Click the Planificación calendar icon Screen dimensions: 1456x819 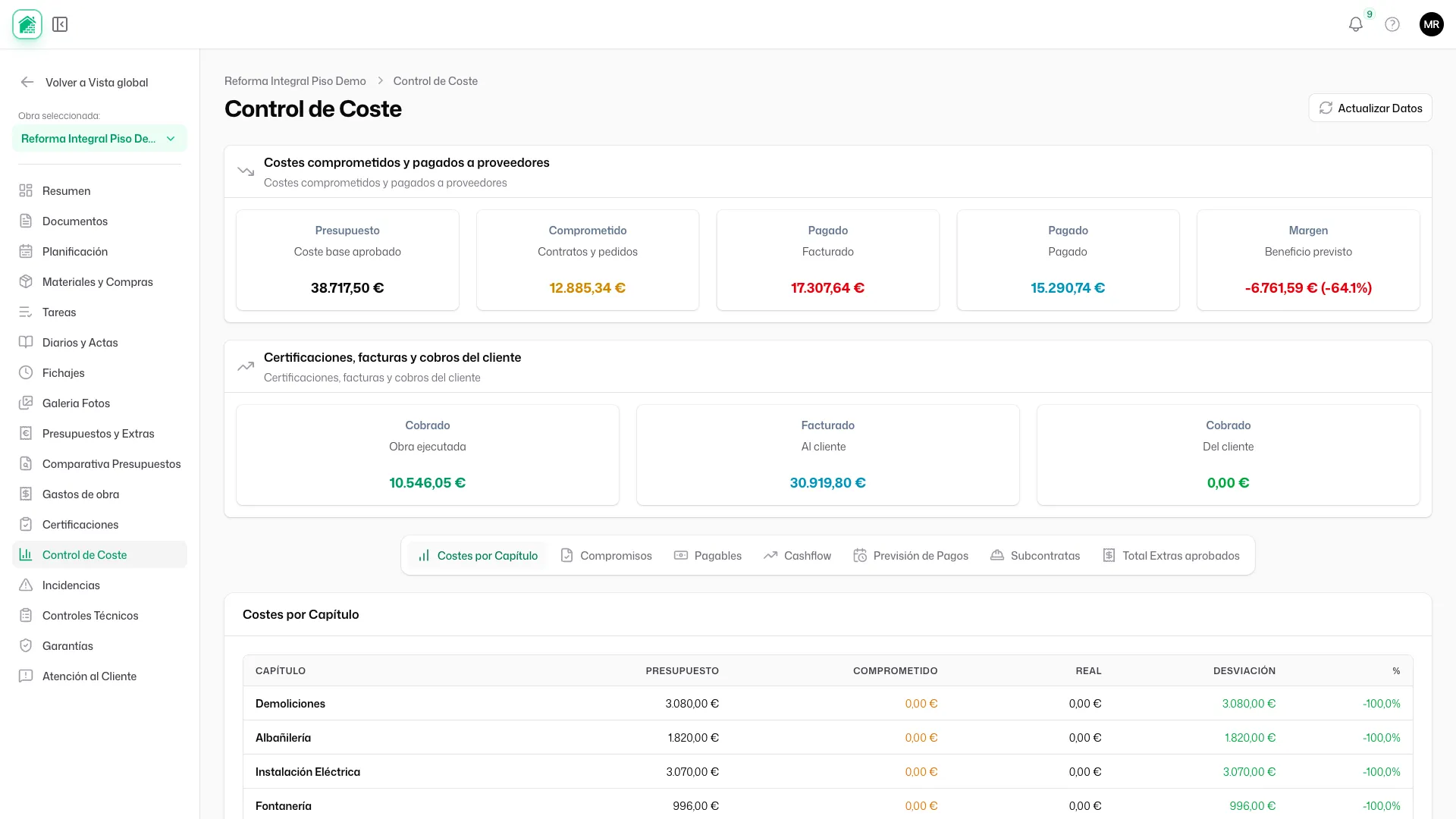point(26,251)
